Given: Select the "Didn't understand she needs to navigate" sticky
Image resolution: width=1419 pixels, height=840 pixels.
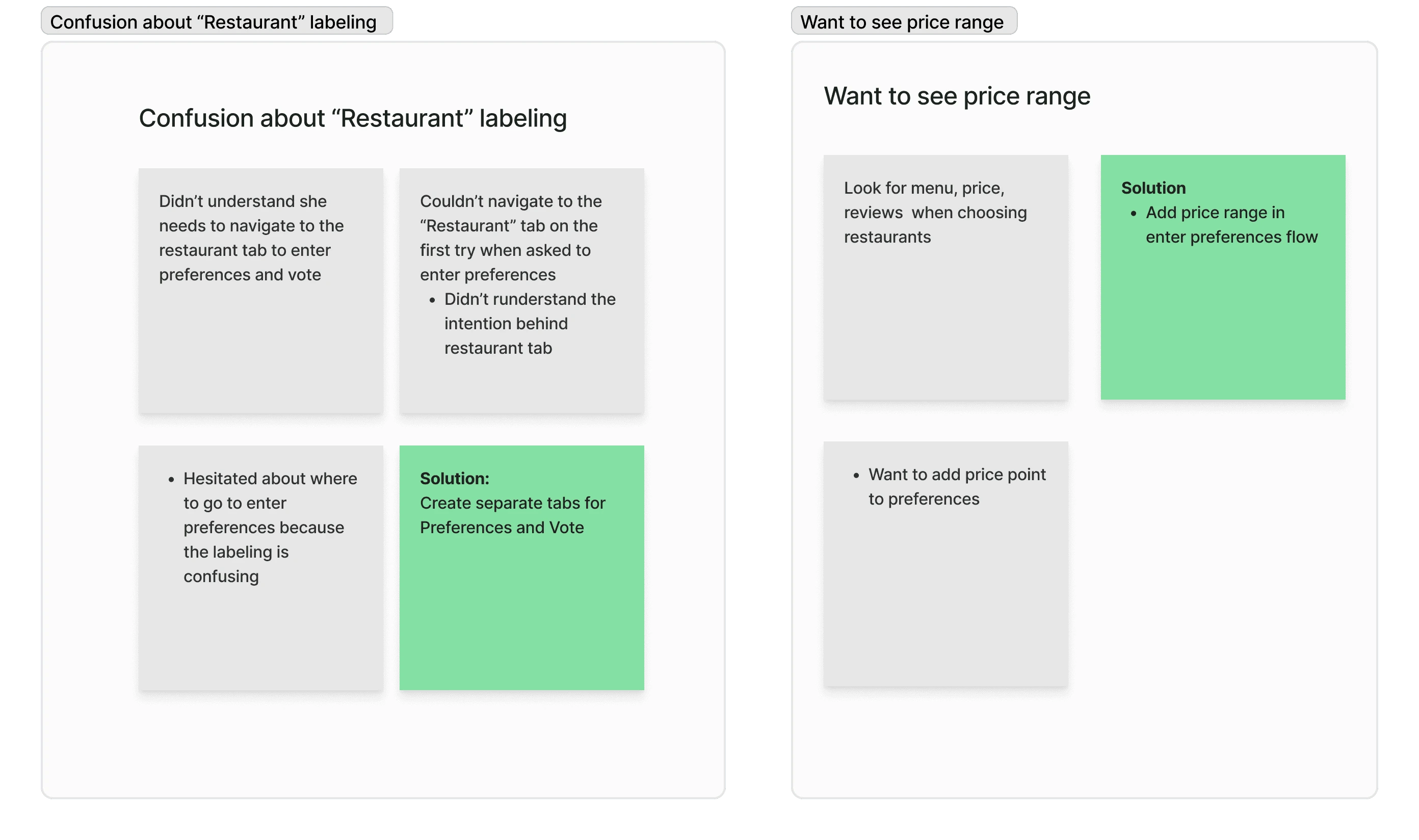Looking at the screenshot, I should pos(260,351).
